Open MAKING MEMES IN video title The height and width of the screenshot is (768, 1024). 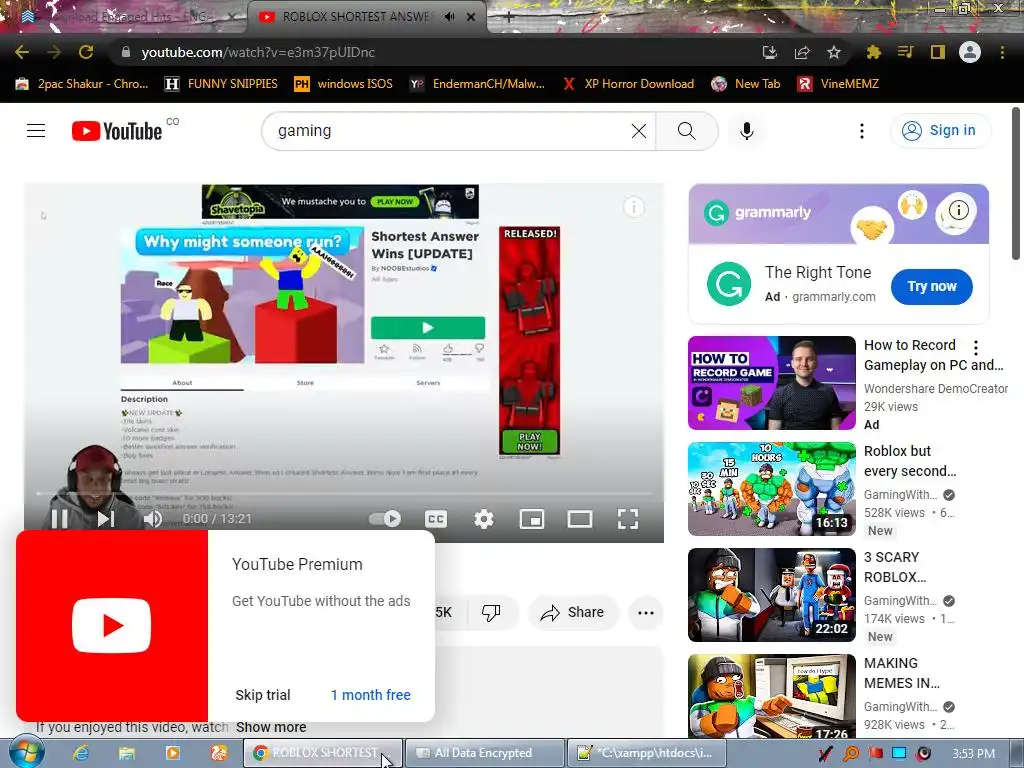[901, 673]
